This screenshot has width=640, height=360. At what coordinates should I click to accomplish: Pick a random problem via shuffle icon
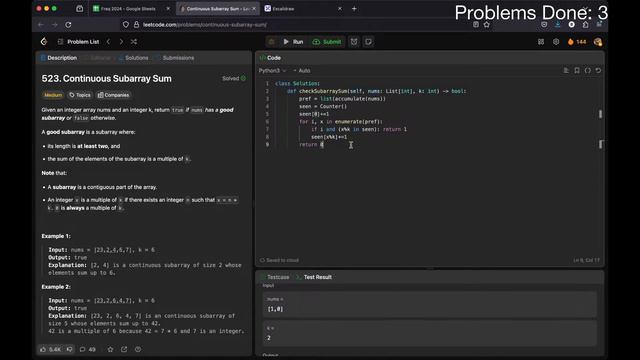coord(134,42)
